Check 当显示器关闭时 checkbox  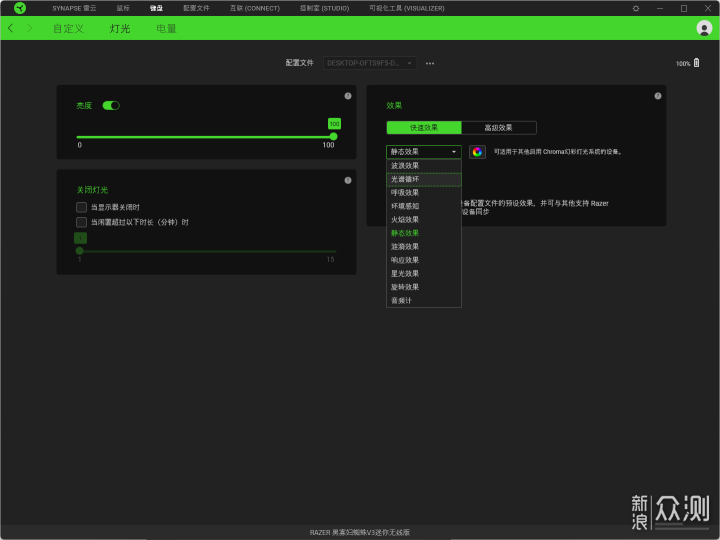coord(81,208)
